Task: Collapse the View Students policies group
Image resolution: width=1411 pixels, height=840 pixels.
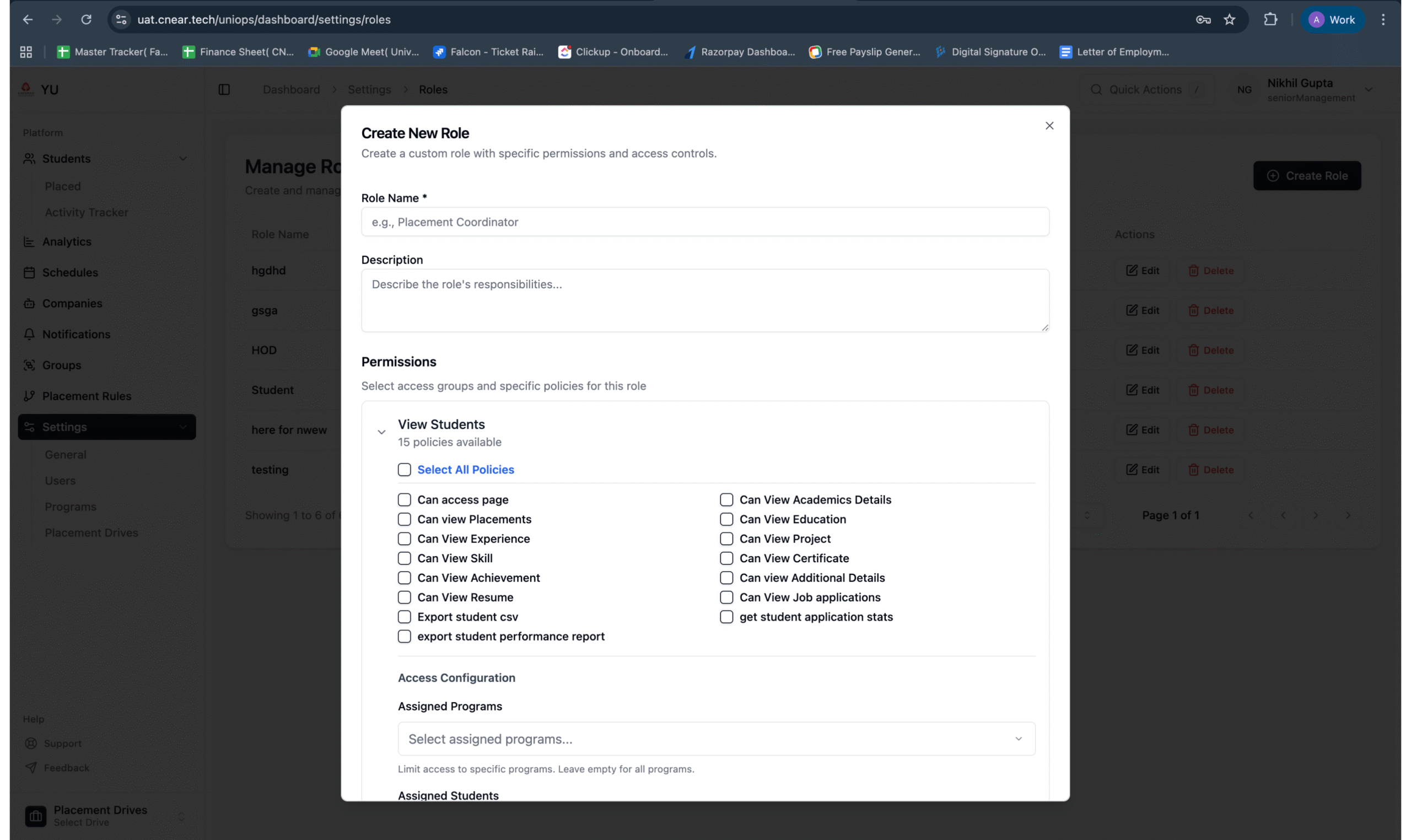Action: [381, 433]
